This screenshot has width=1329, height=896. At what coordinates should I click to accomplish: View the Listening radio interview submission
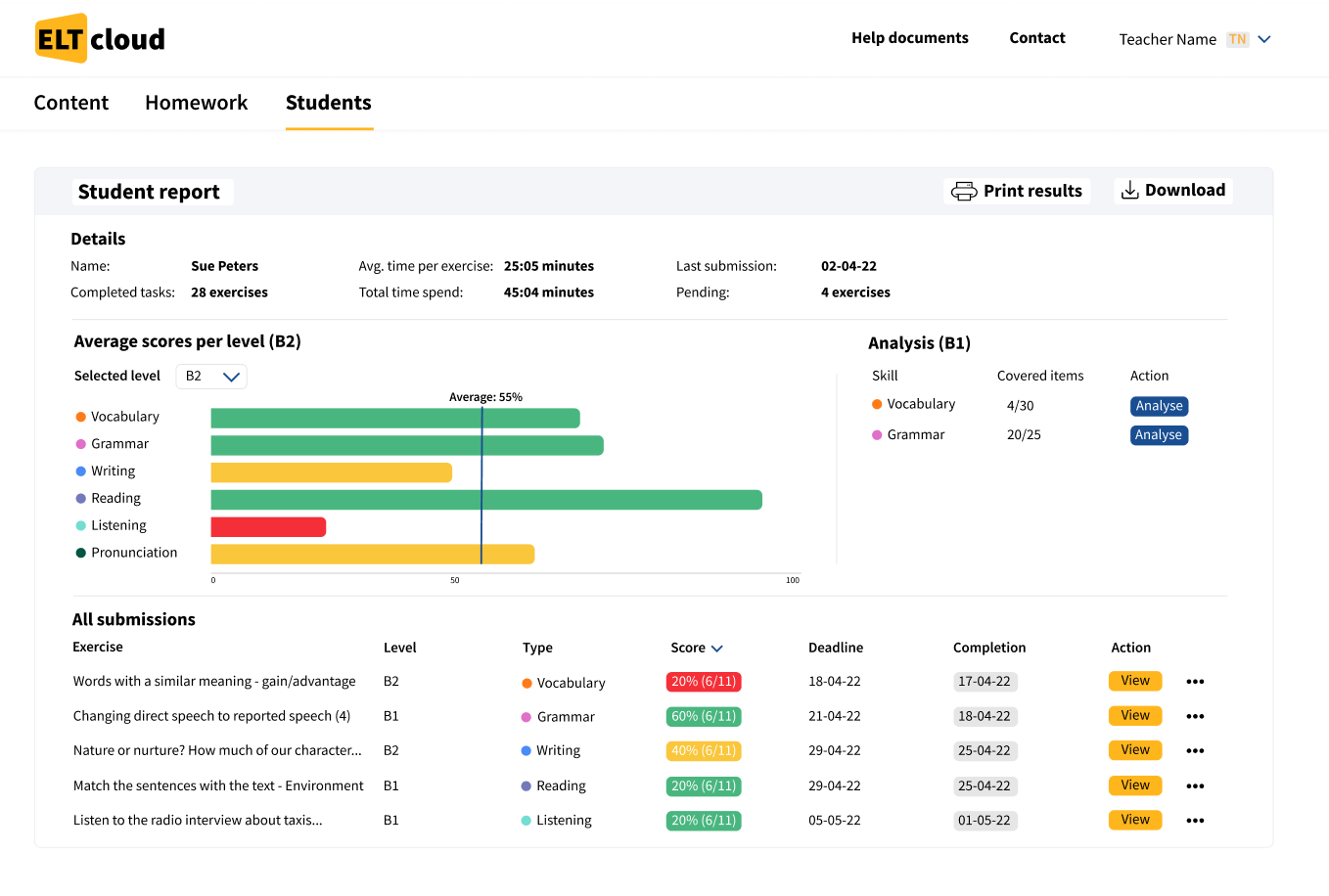tap(1135, 820)
